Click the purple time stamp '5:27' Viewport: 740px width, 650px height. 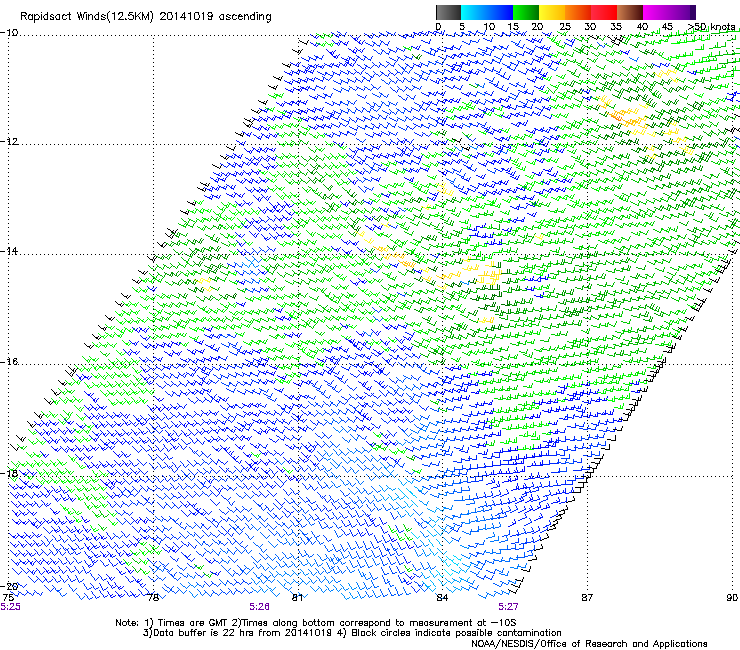coord(508,607)
